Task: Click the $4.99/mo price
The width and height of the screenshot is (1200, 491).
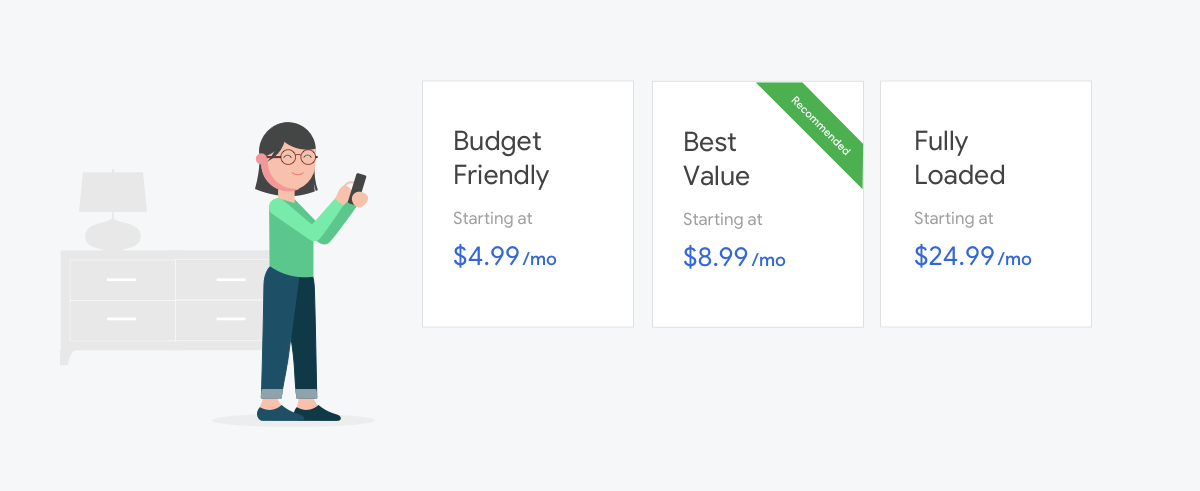Action: pyautogui.click(x=504, y=256)
